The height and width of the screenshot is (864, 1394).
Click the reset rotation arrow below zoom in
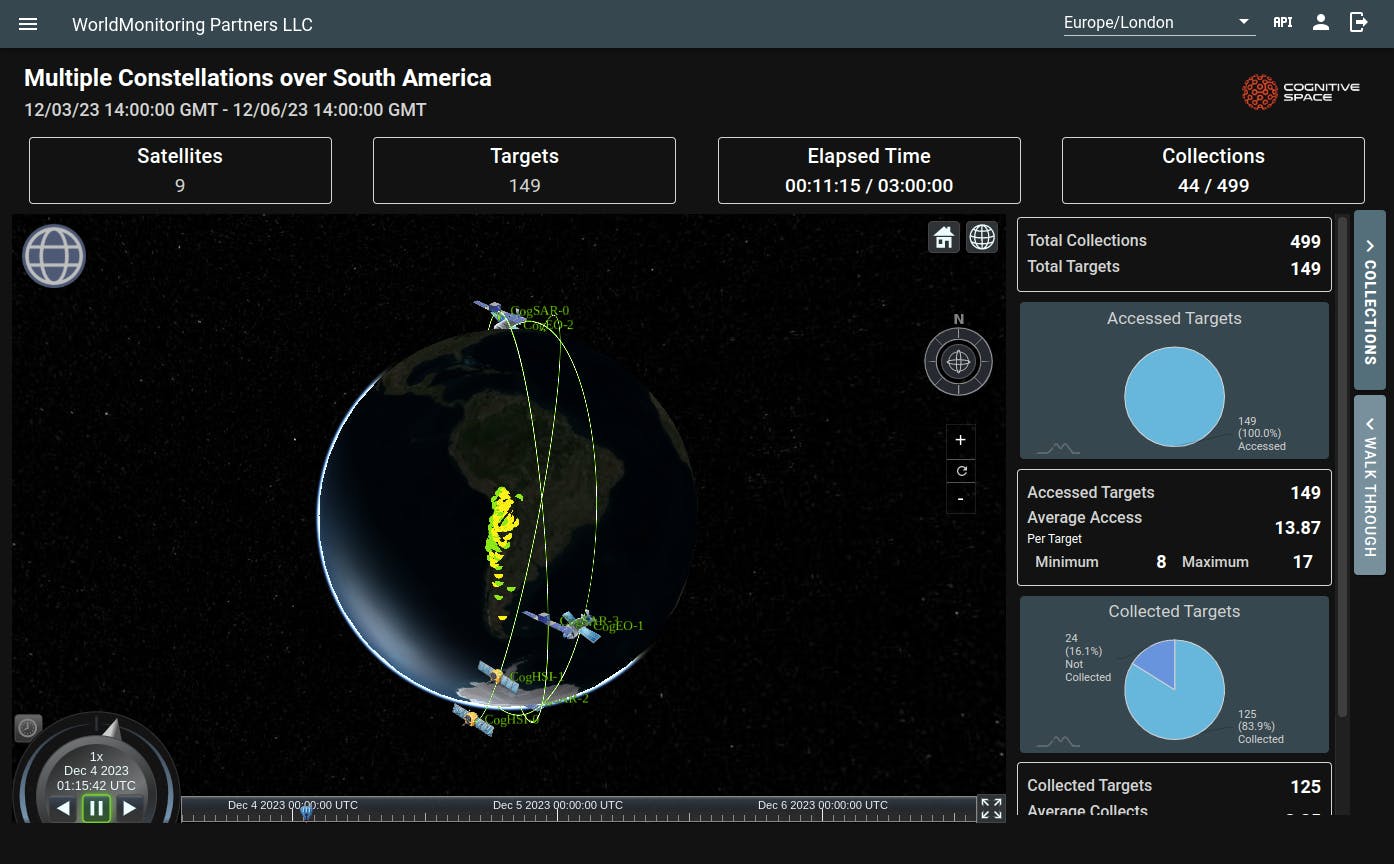point(960,470)
